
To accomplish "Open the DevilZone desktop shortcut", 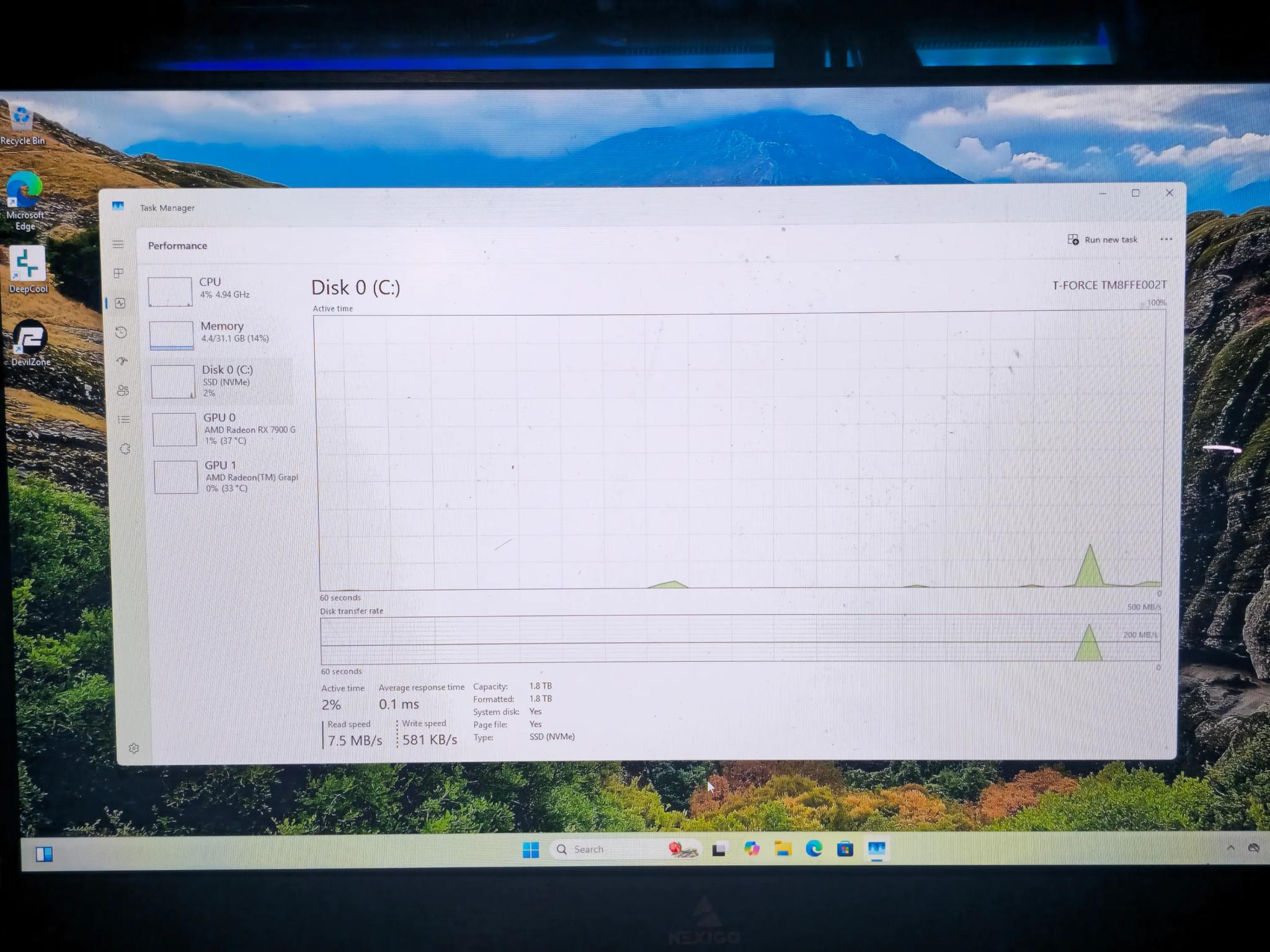I will tap(30, 343).
